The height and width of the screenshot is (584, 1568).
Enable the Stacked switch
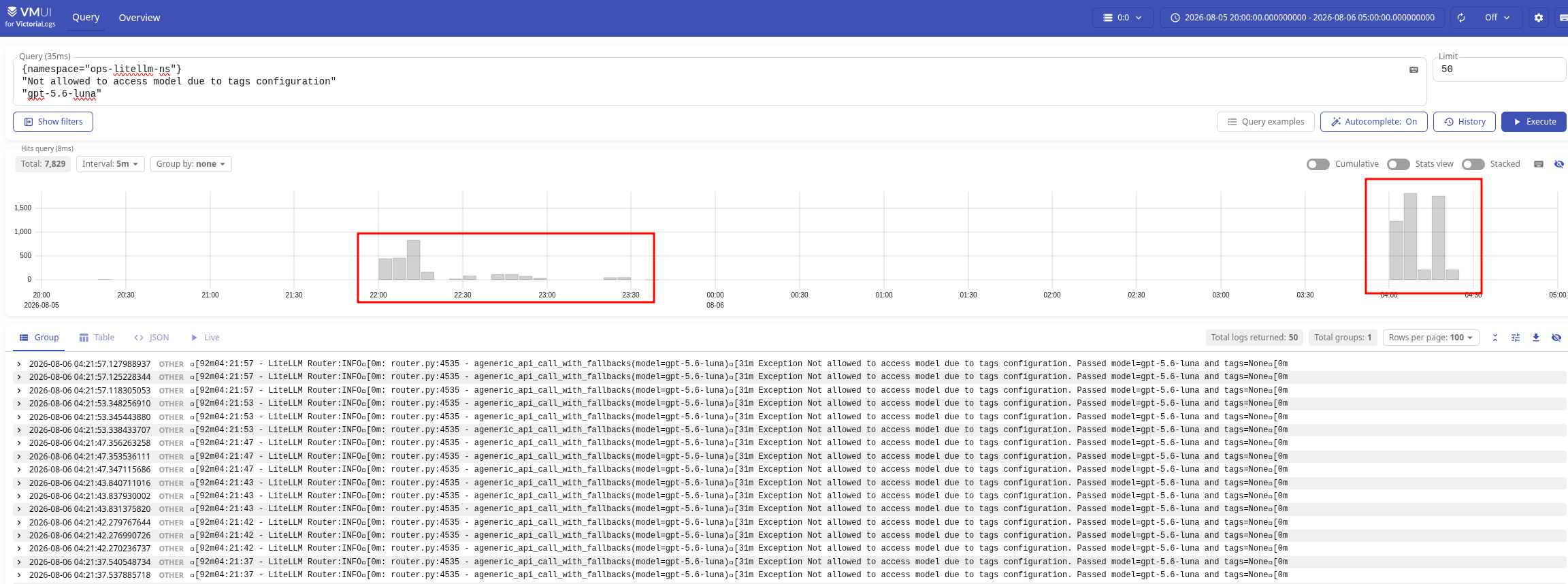pyautogui.click(x=1473, y=164)
